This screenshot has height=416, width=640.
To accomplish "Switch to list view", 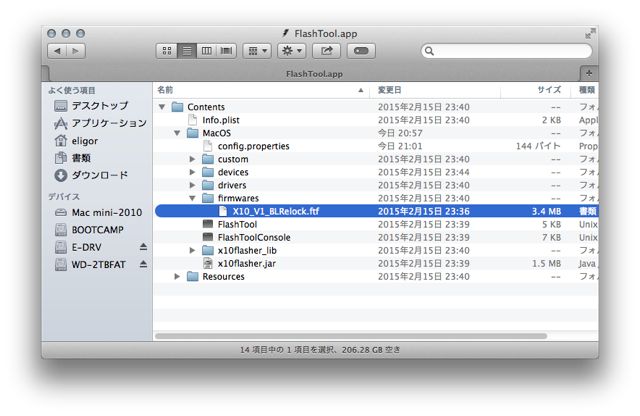I will coord(187,51).
